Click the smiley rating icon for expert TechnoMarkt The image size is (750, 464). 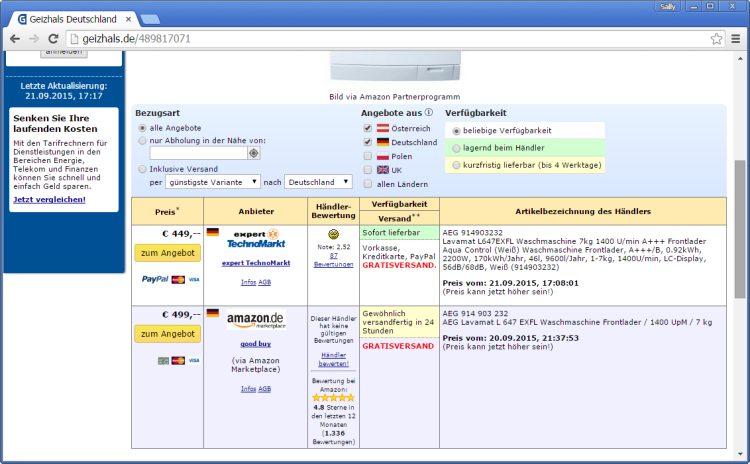click(334, 232)
